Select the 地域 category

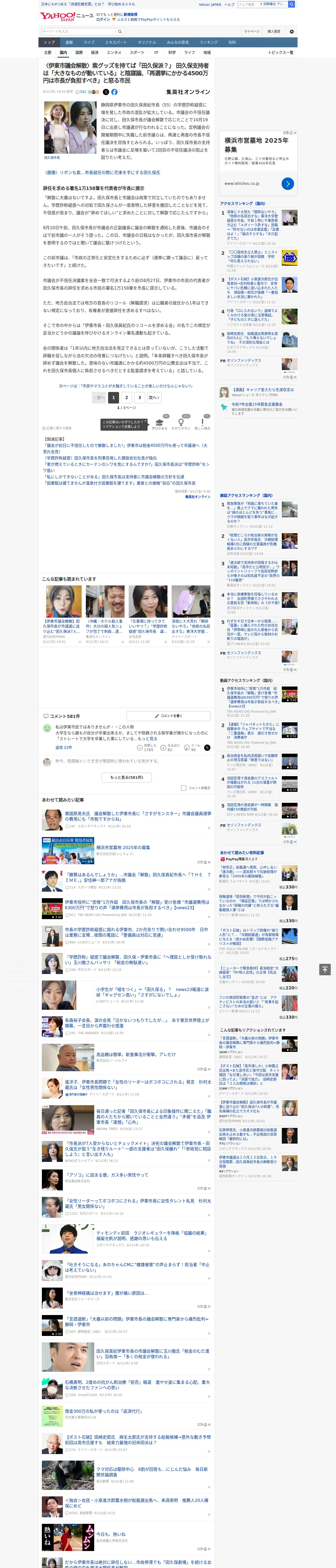tap(207, 52)
